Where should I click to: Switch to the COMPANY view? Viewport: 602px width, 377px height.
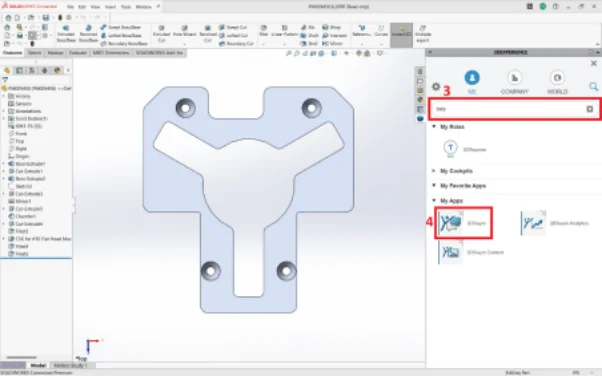(x=514, y=83)
